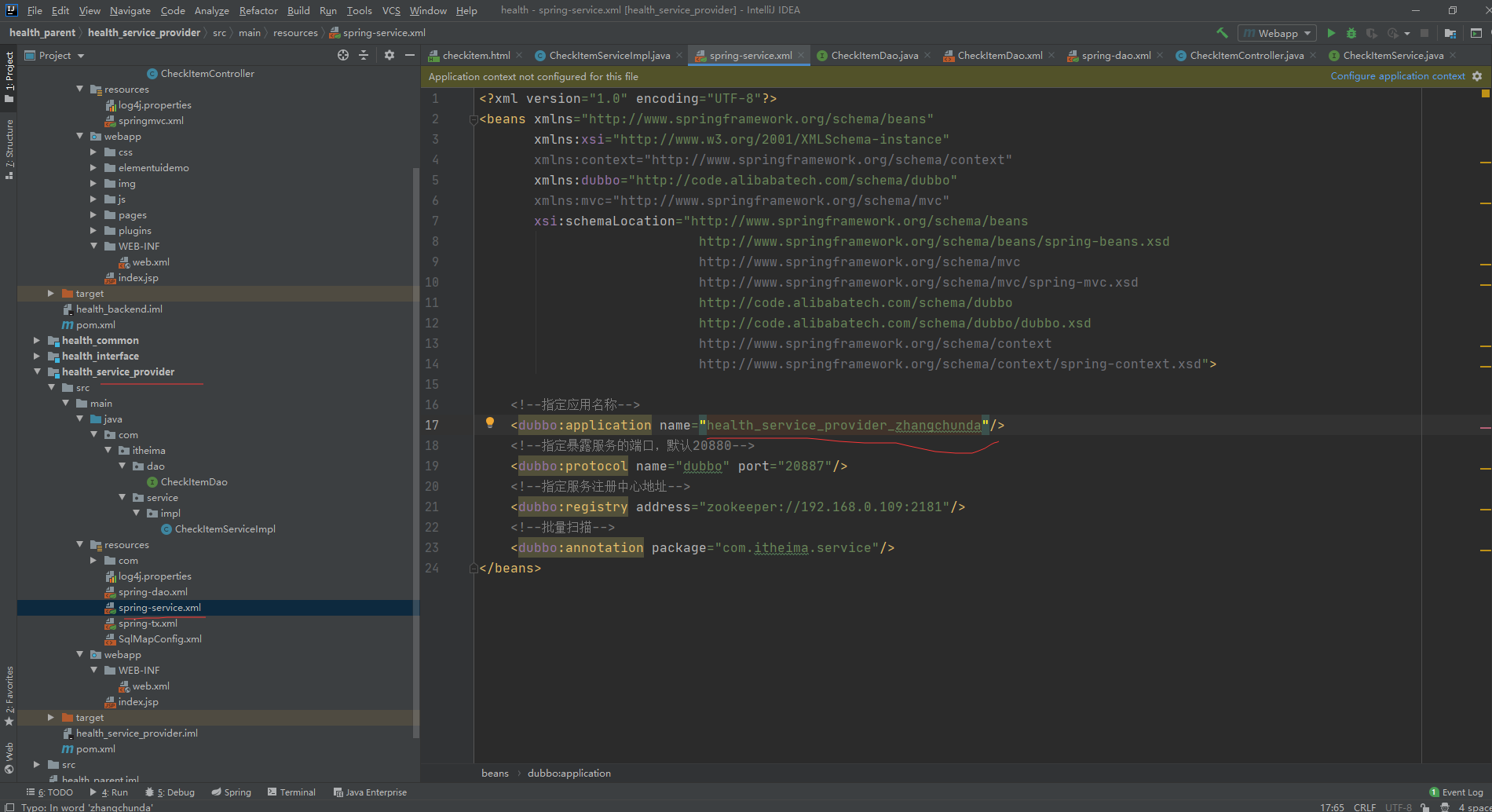Select spring-tx.xml in the project tree

coord(148,624)
